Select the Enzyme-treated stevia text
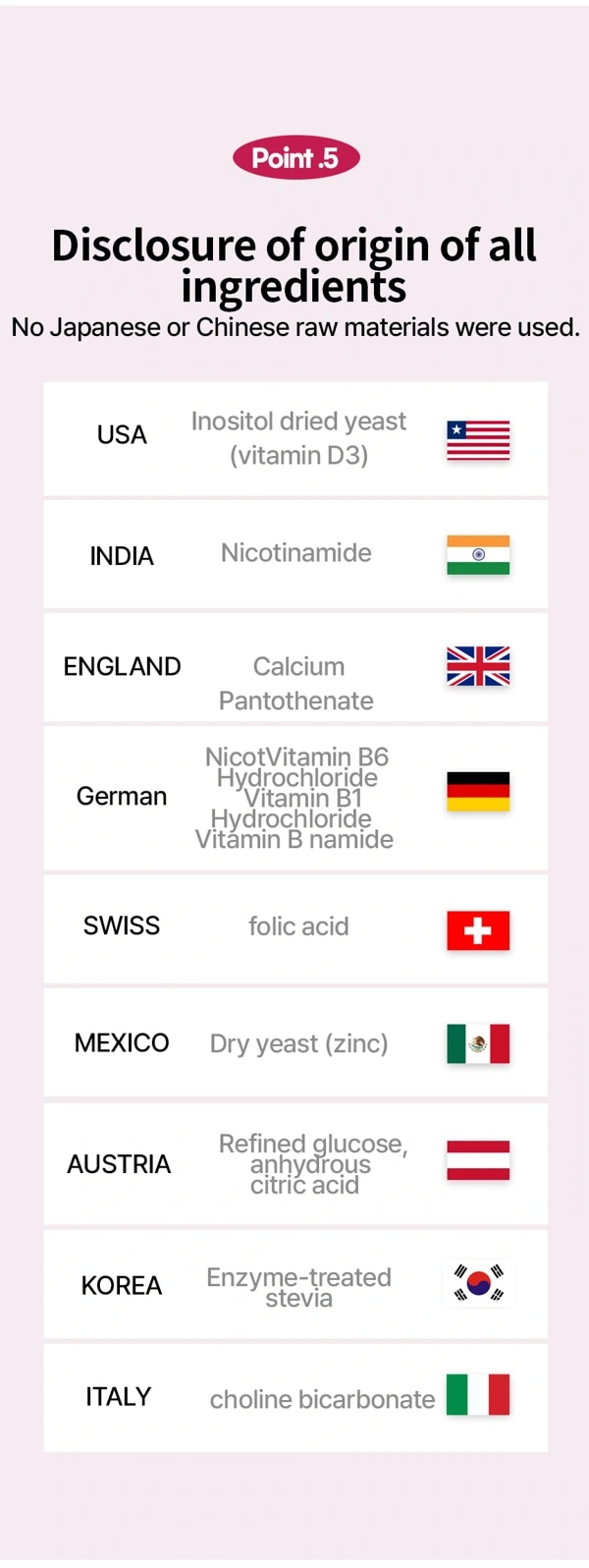 (298, 1287)
